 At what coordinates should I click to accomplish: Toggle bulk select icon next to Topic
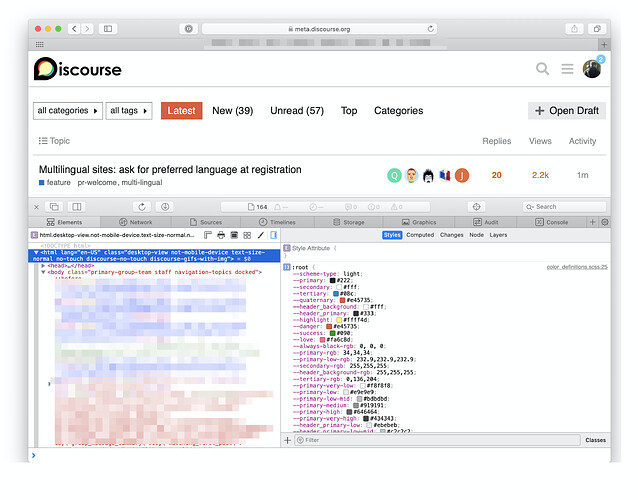pos(43,141)
